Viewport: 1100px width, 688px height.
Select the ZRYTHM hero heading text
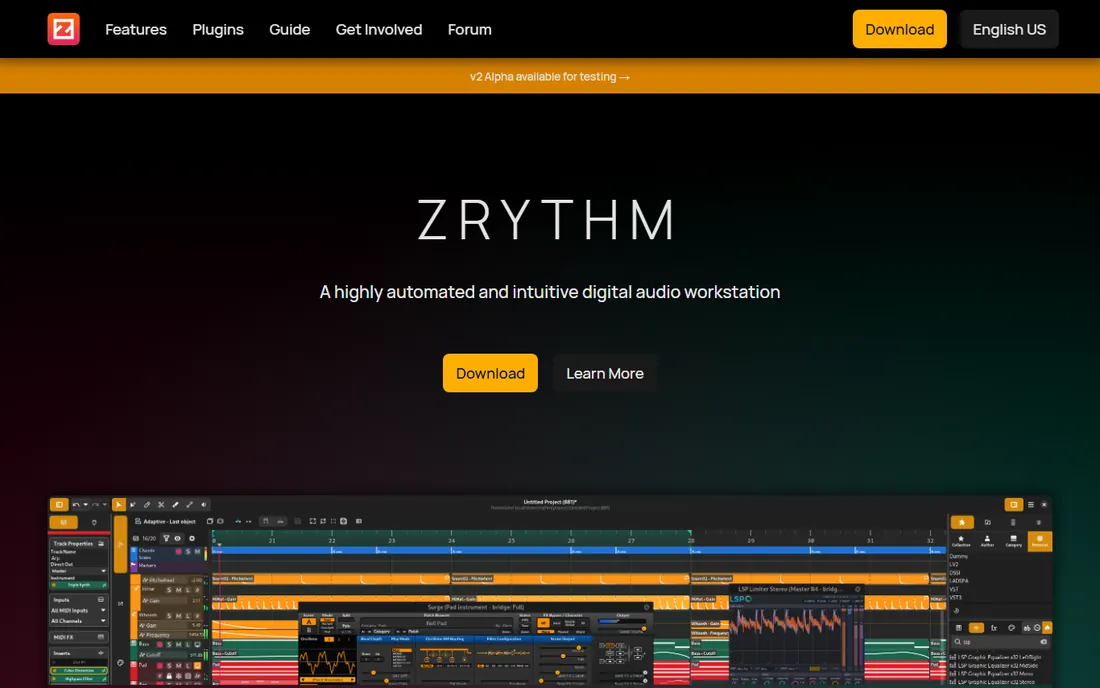[x=547, y=220]
